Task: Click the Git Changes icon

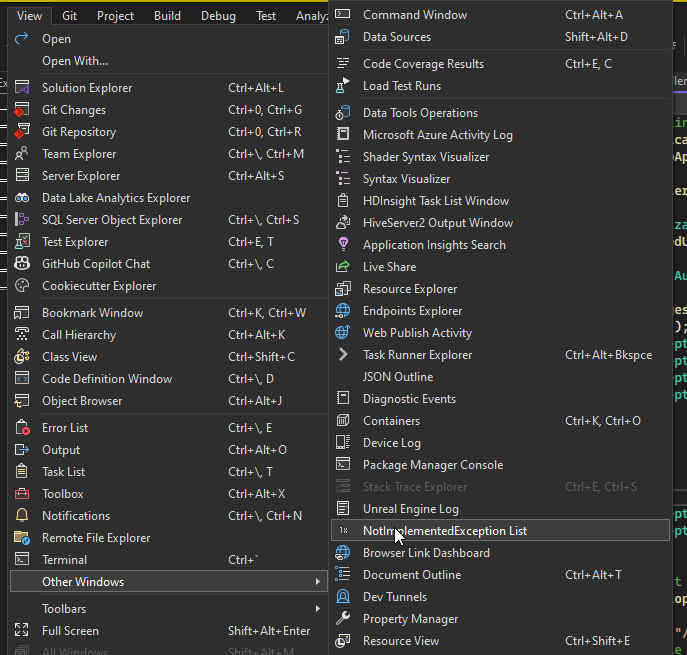Action: [22, 110]
